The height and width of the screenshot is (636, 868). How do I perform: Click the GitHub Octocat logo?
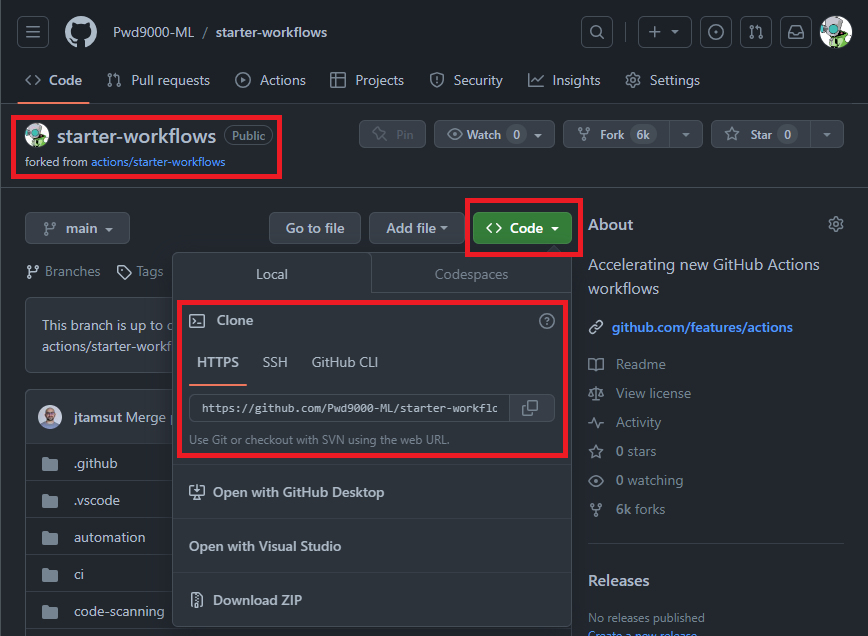pyautogui.click(x=81, y=32)
